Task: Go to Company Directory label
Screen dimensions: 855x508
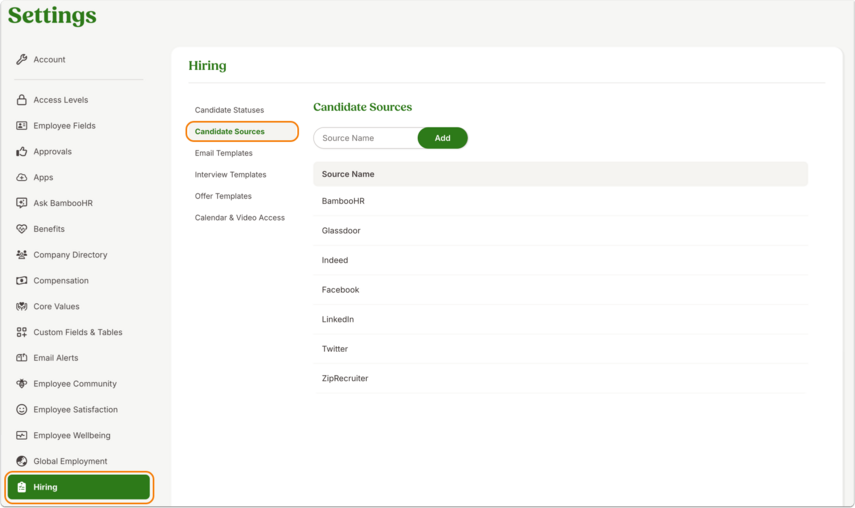Action: click(x=70, y=255)
